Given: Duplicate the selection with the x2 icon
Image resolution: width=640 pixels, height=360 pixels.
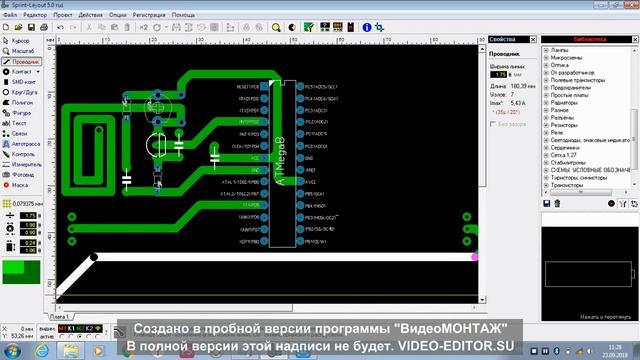Looking at the screenshot, I should coord(143,27).
